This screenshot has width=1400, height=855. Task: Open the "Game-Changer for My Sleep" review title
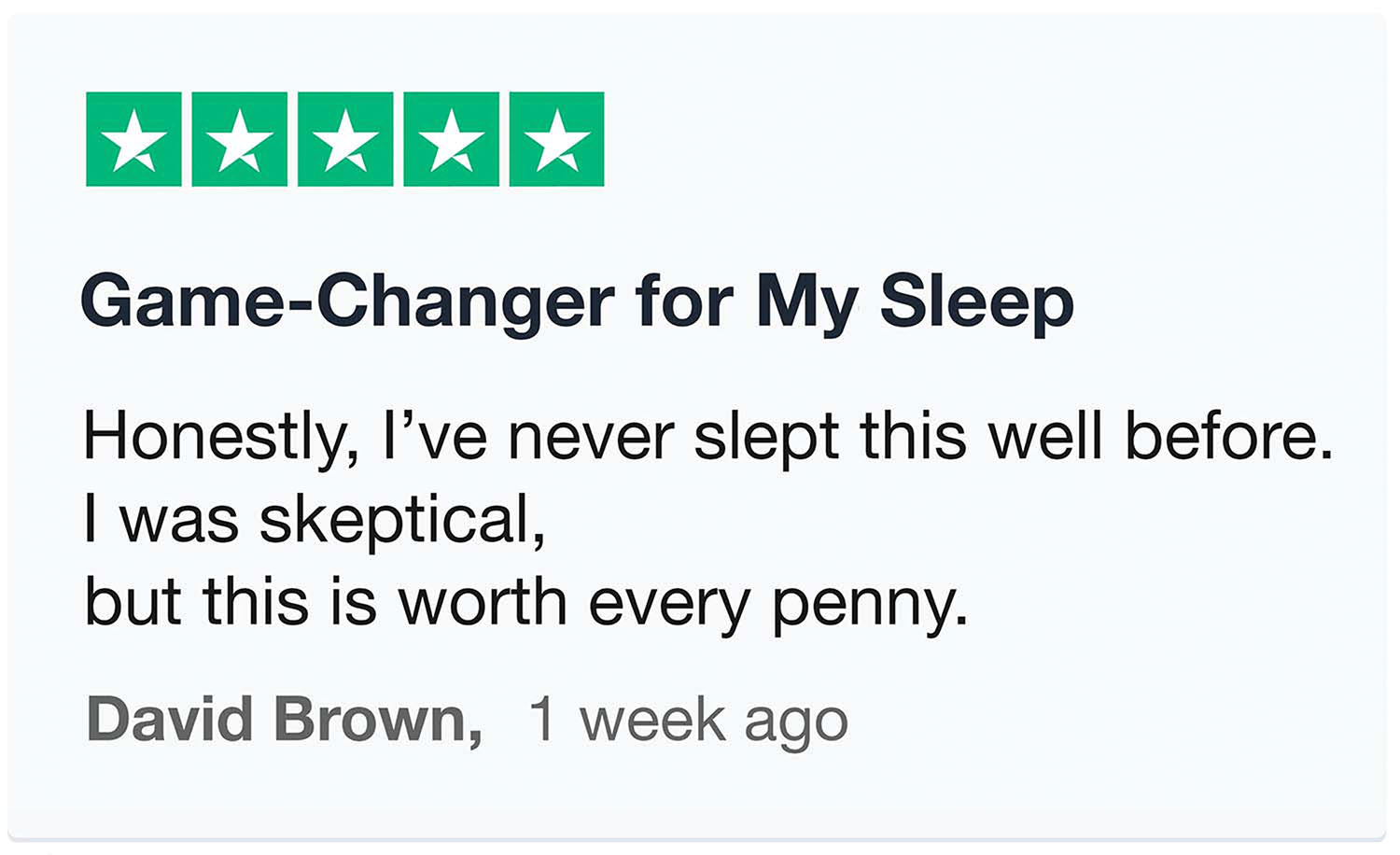[x=577, y=301]
